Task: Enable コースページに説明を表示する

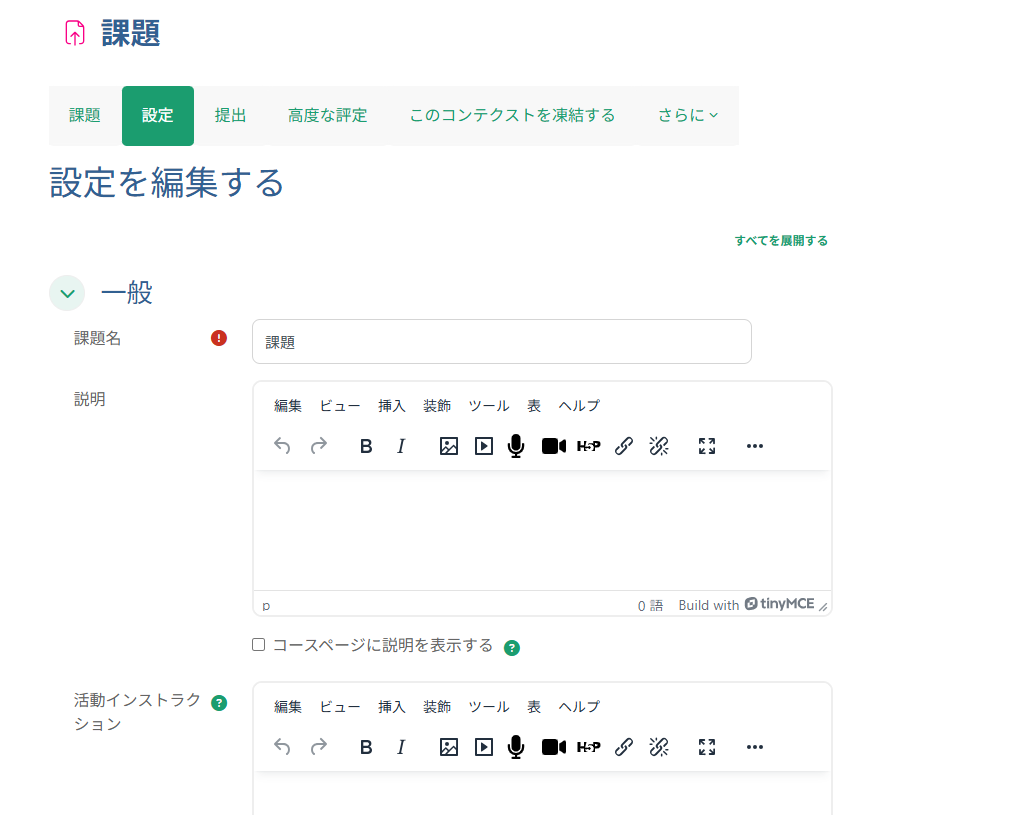Action: point(257,646)
